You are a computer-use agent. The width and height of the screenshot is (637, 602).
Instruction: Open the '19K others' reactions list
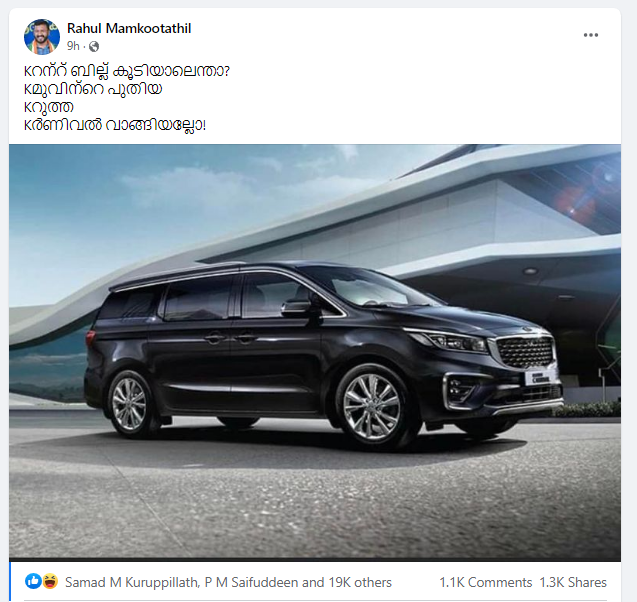pyautogui.click(x=360, y=582)
